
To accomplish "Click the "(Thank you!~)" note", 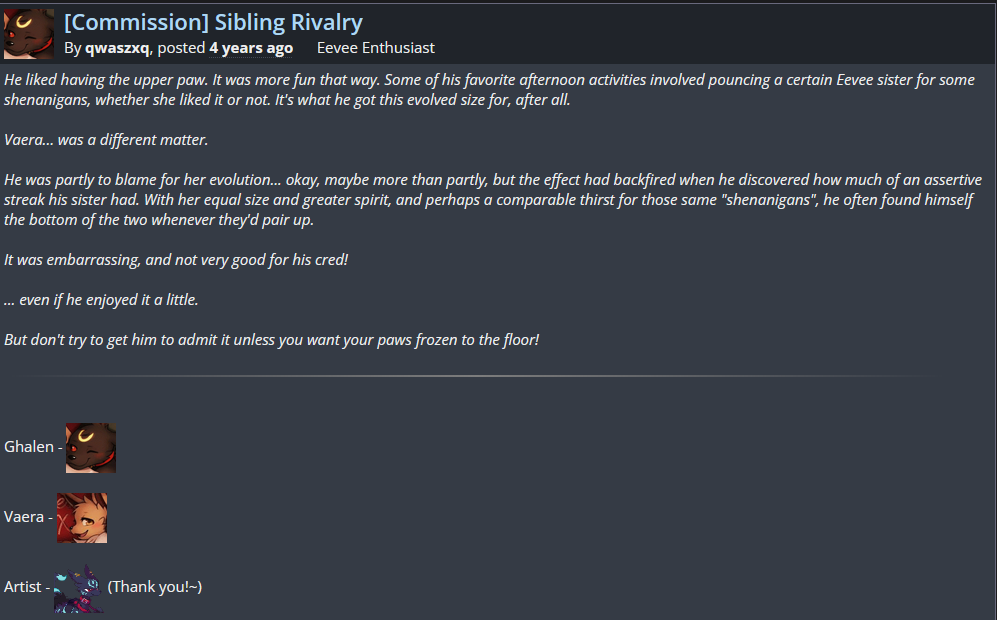I will pyautogui.click(x=155, y=587).
